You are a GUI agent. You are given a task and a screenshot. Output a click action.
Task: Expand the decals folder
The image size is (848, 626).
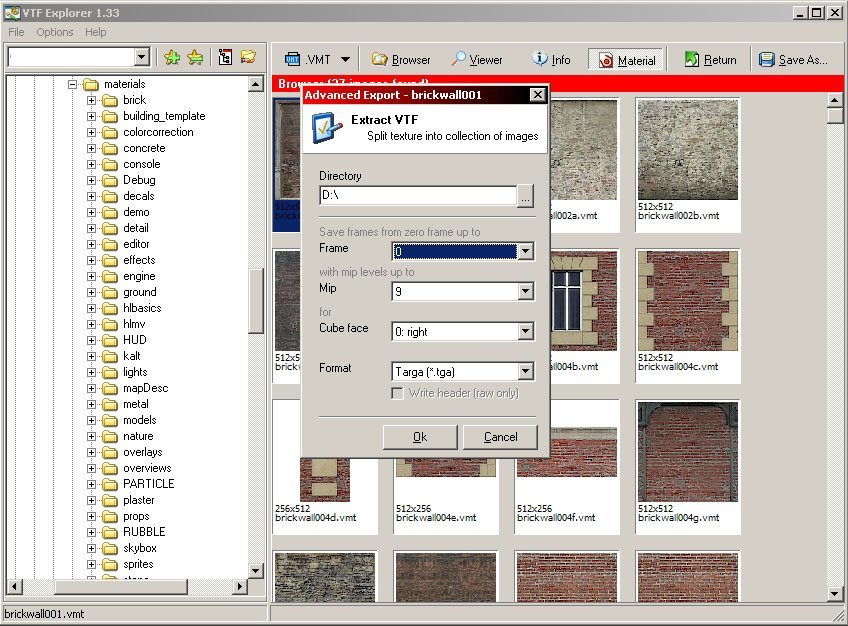click(91, 196)
